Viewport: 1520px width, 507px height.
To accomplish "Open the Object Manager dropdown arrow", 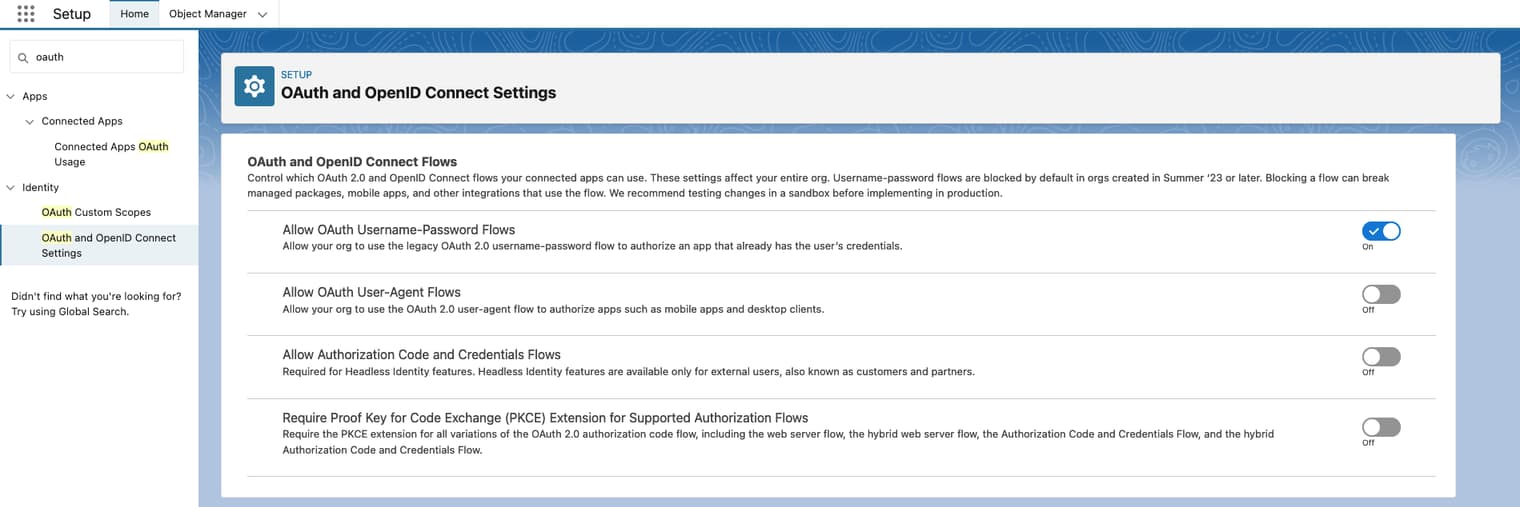I will coord(262,14).
